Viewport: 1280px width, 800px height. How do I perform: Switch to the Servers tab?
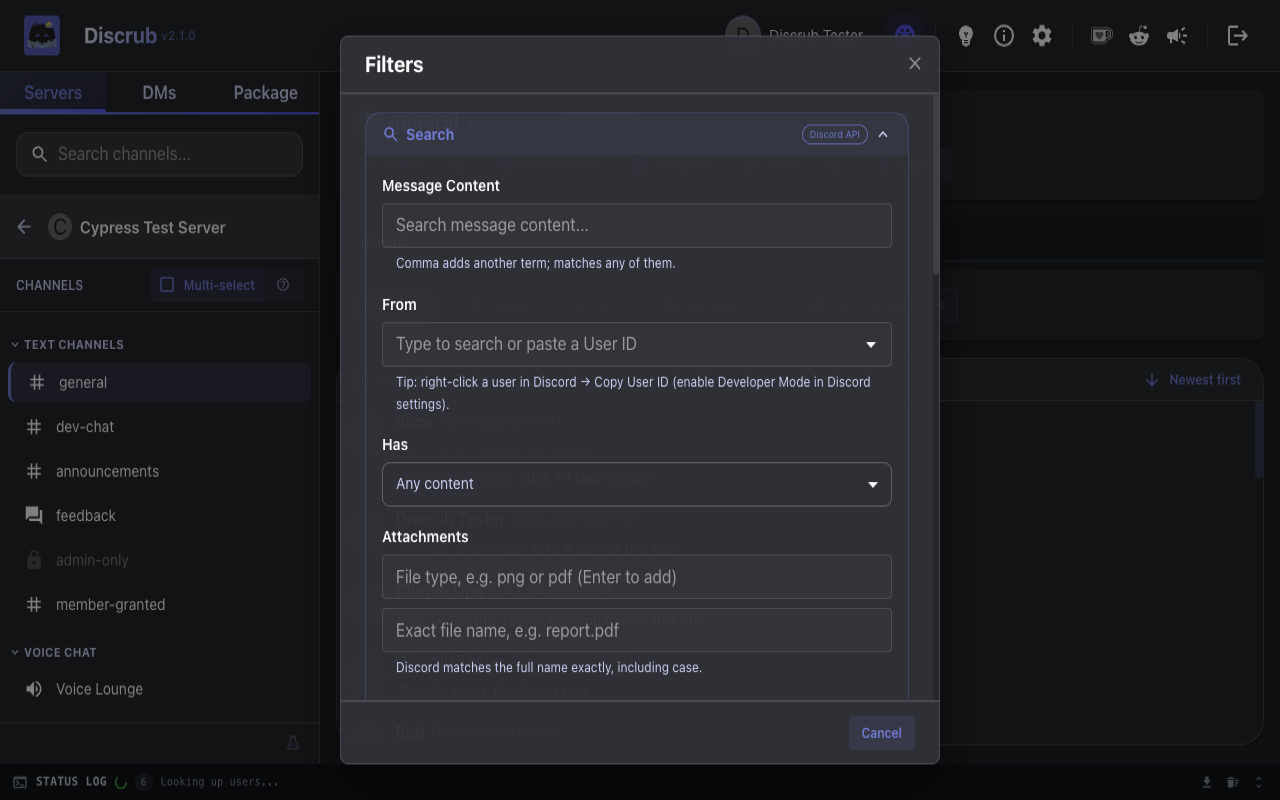coord(53,92)
